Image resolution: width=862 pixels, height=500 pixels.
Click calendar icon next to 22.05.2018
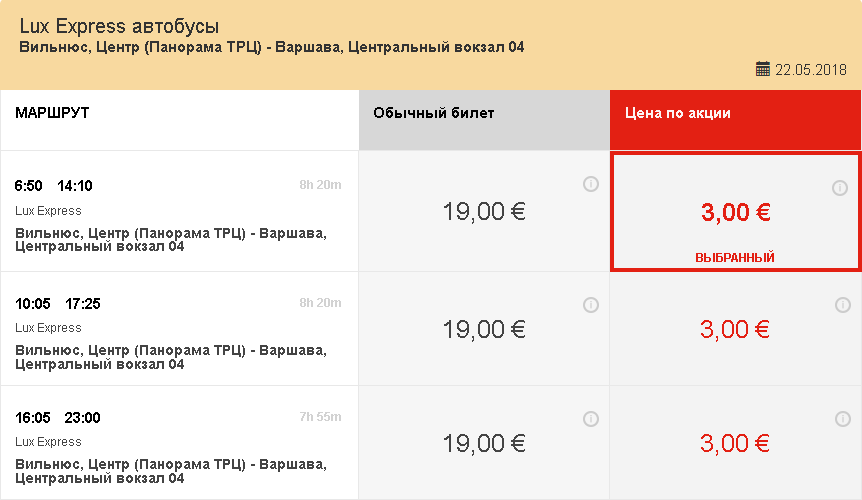(x=762, y=69)
